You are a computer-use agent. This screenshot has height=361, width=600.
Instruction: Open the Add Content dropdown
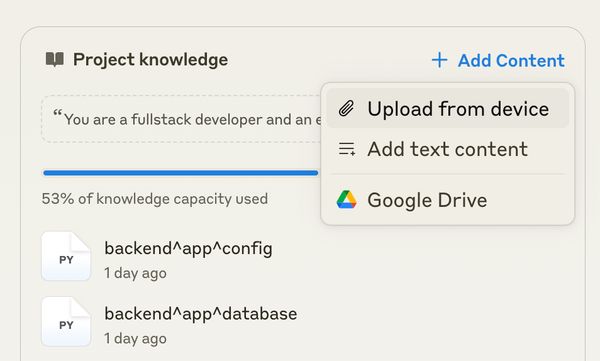pos(498,60)
